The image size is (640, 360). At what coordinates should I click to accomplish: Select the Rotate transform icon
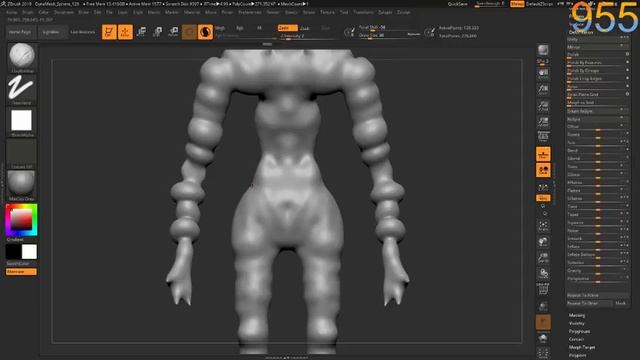[x=173, y=32]
